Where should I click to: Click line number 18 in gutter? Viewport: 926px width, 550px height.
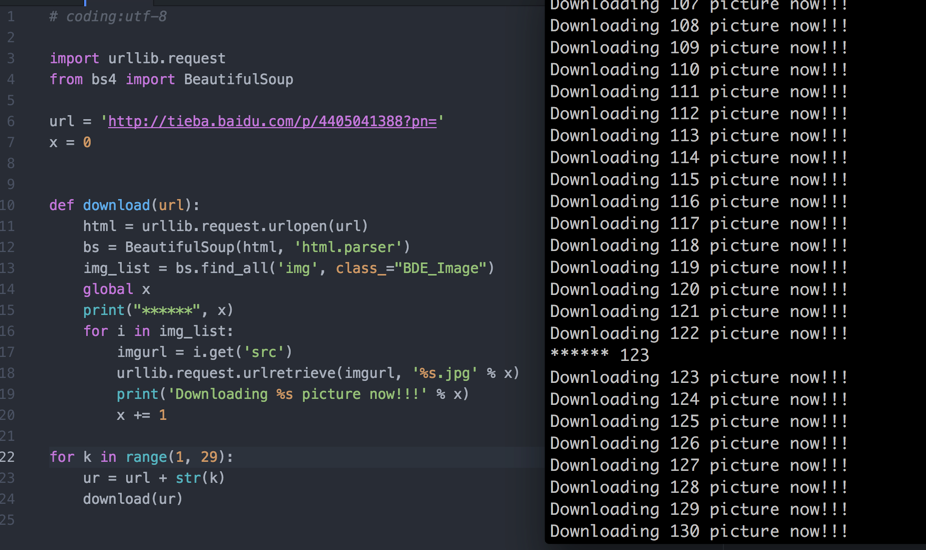(x=8, y=373)
